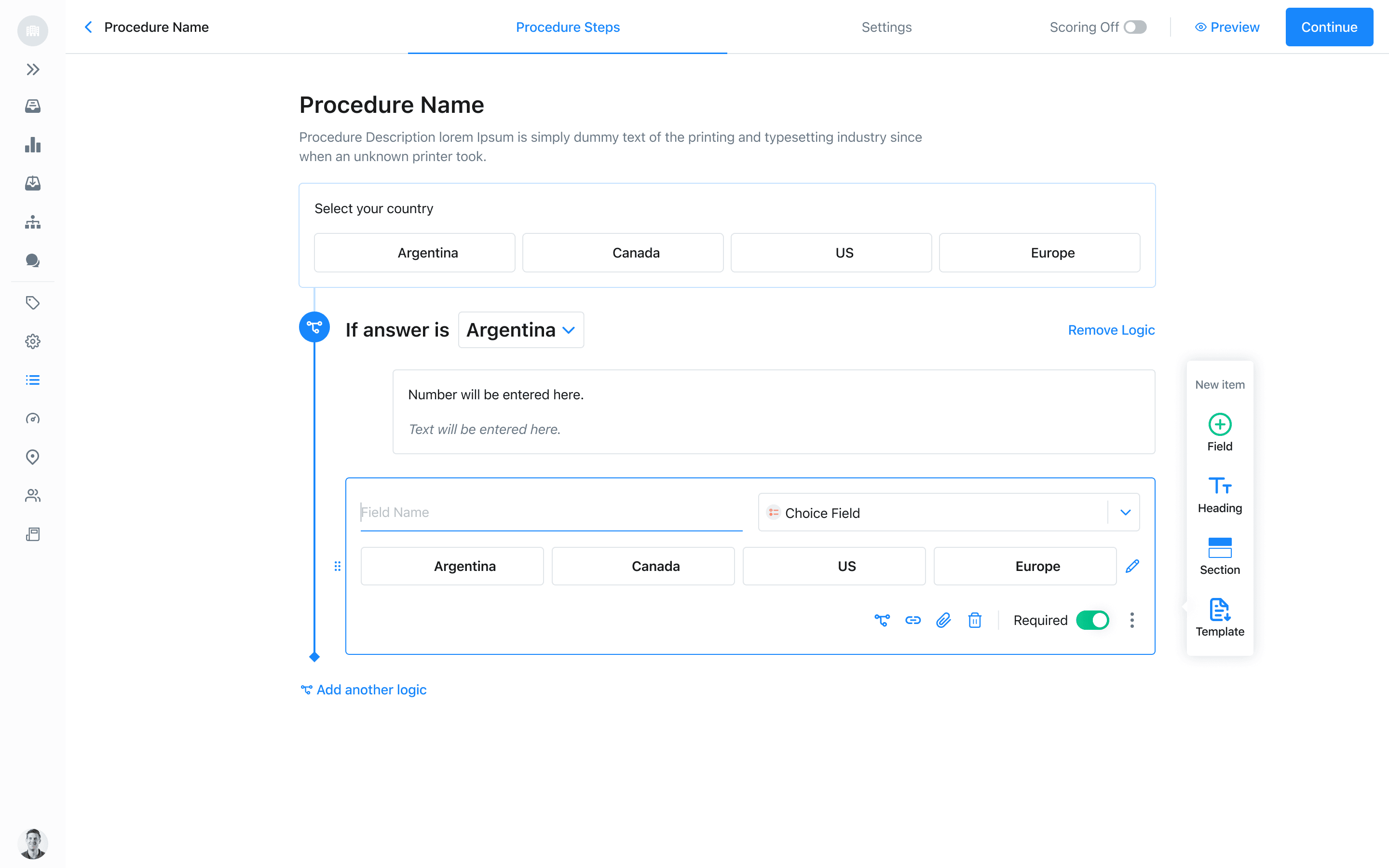This screenshot has height=868, width=1389.
Task: Select Canada in Select your country
Action: click(623, 253)
